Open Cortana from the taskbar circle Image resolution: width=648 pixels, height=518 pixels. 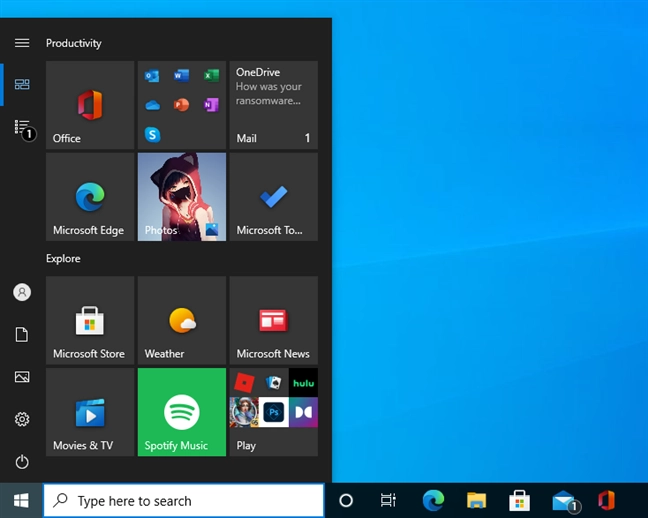pos(346,501)
